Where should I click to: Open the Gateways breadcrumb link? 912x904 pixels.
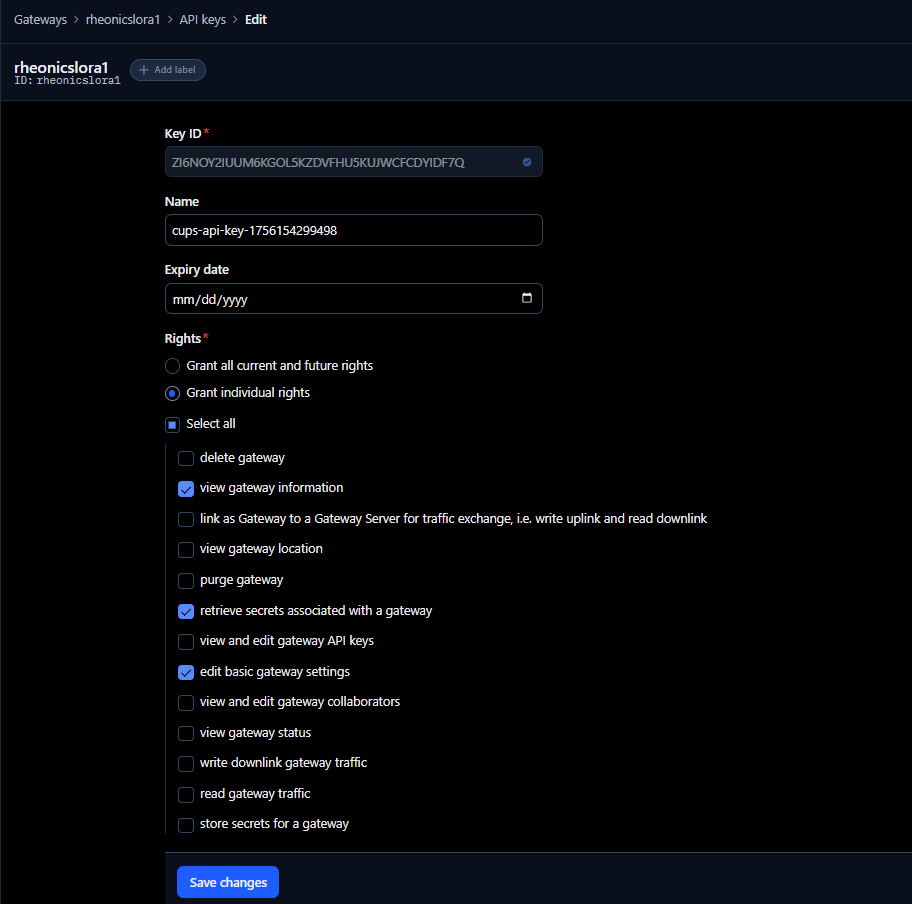coord(40,20)
